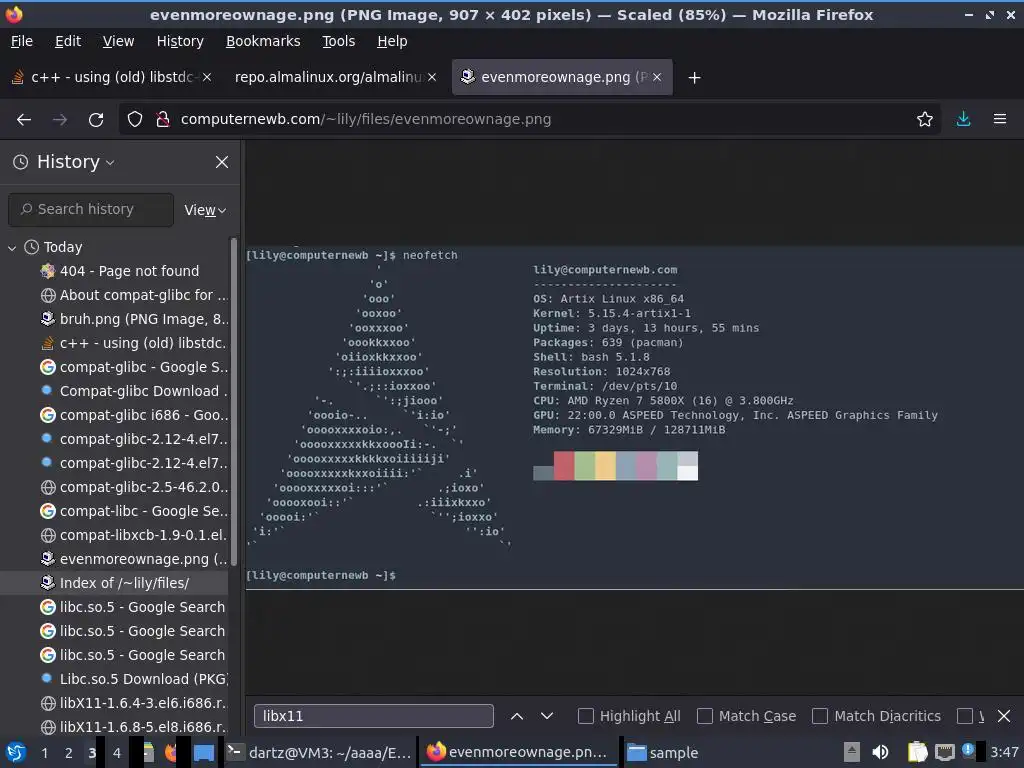Open the Firefox hamburger menu

pos(1000,119)
